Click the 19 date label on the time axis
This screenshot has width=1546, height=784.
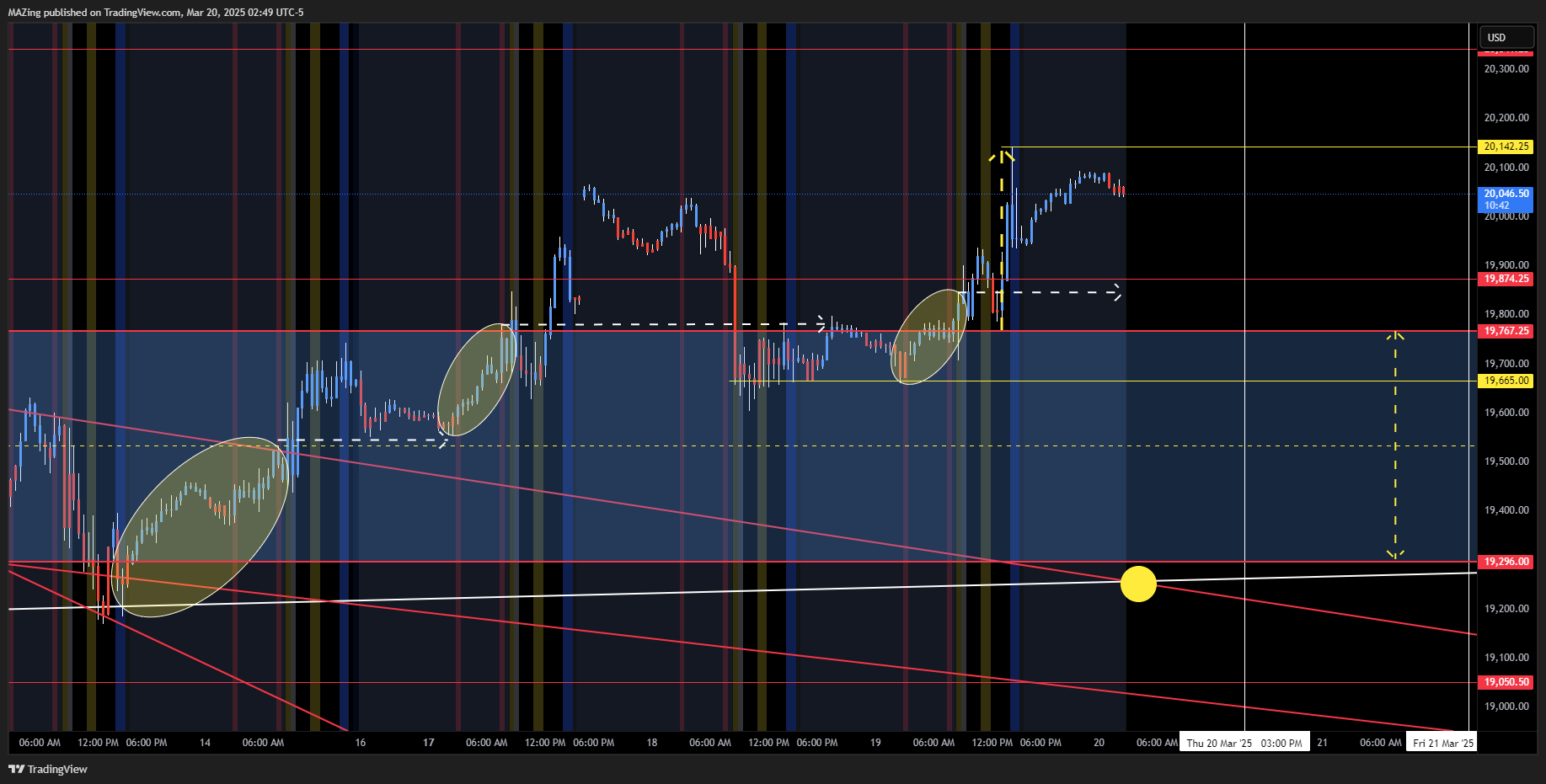click(x=875, y=743)
